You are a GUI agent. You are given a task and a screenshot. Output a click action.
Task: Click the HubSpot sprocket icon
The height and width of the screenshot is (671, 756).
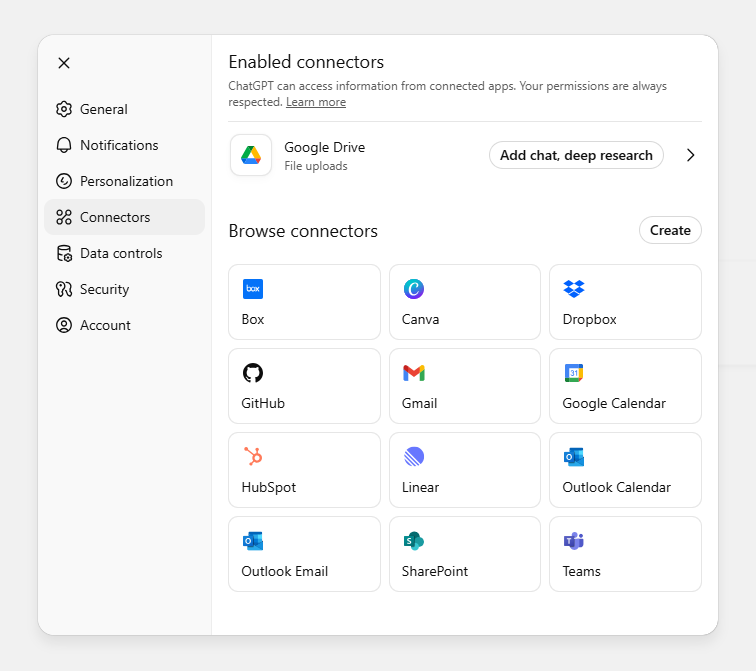pos(253,456)
